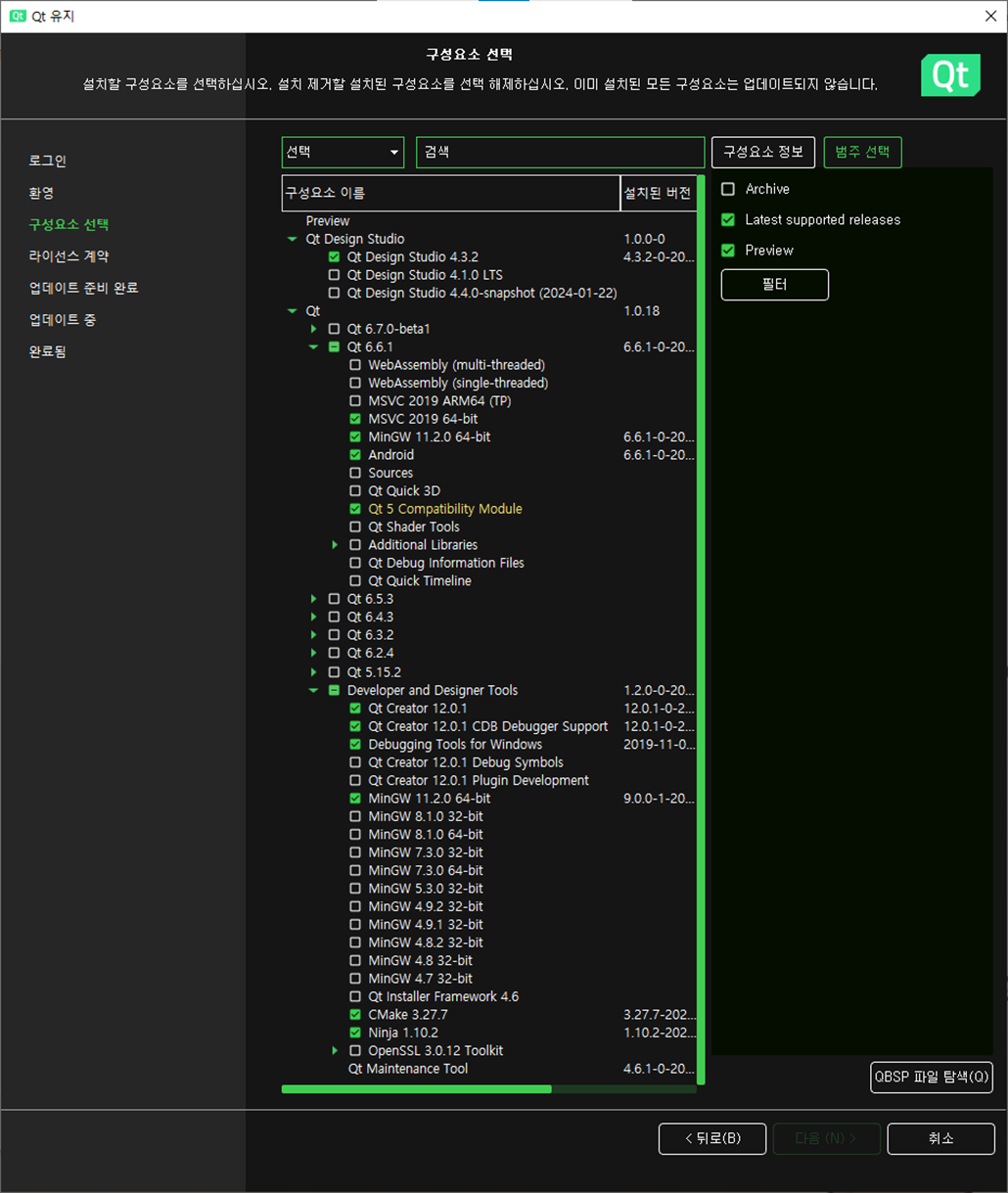This screenshot has width=1008, height=1193.
Task: Uncheck Latest supported releases
Action: 728,219
